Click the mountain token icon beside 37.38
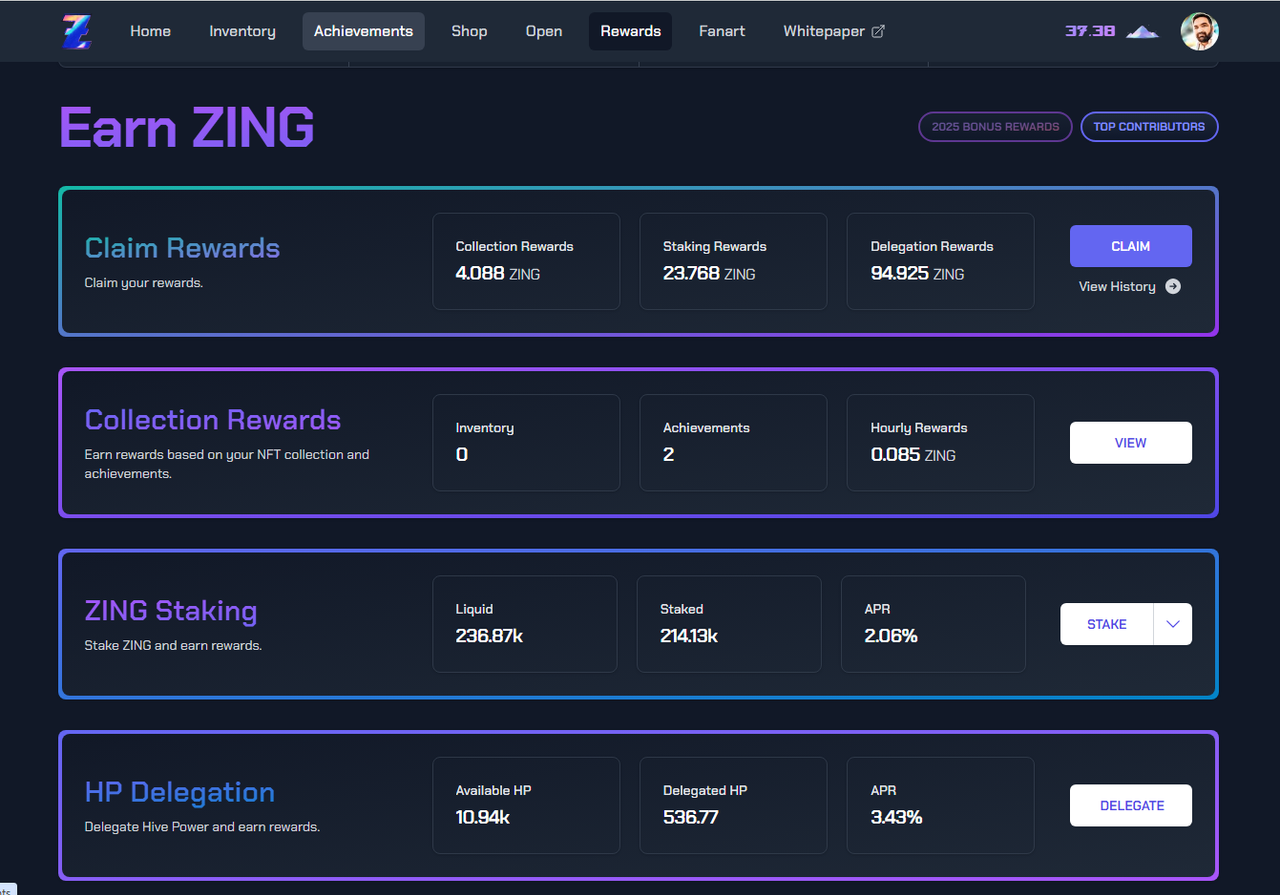 1143,31
